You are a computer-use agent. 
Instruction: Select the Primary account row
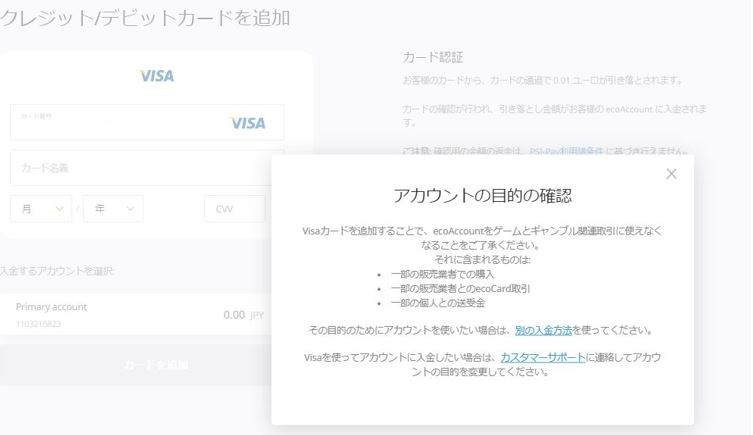(x=136, y=314)
